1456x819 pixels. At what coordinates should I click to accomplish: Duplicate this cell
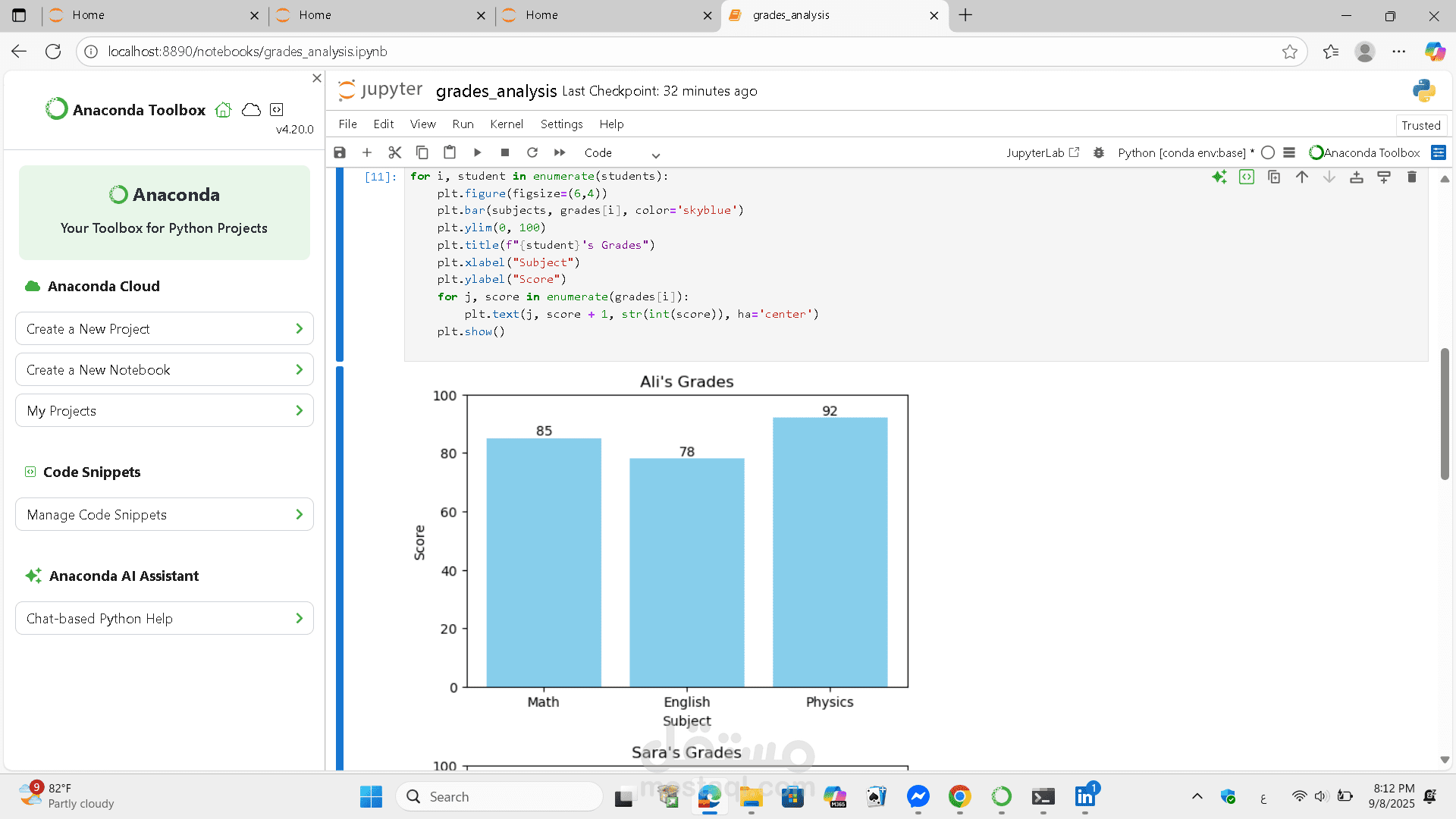(1274, 177)
